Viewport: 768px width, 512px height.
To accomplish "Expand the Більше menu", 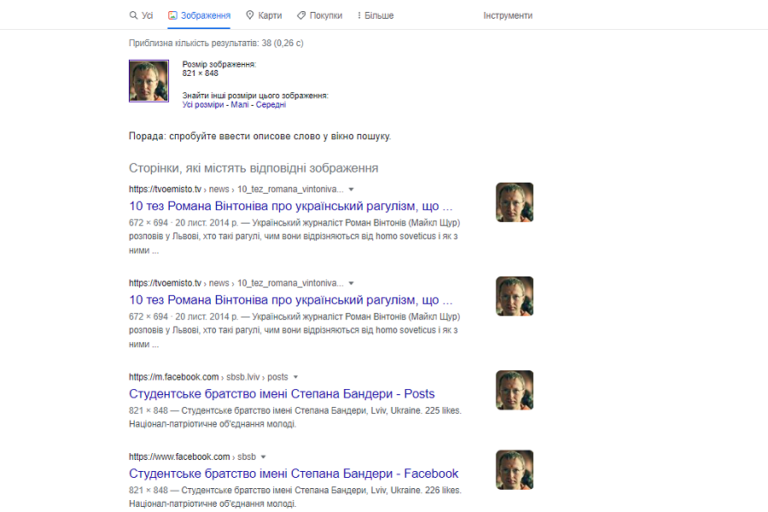I will (x=375, y=16).
